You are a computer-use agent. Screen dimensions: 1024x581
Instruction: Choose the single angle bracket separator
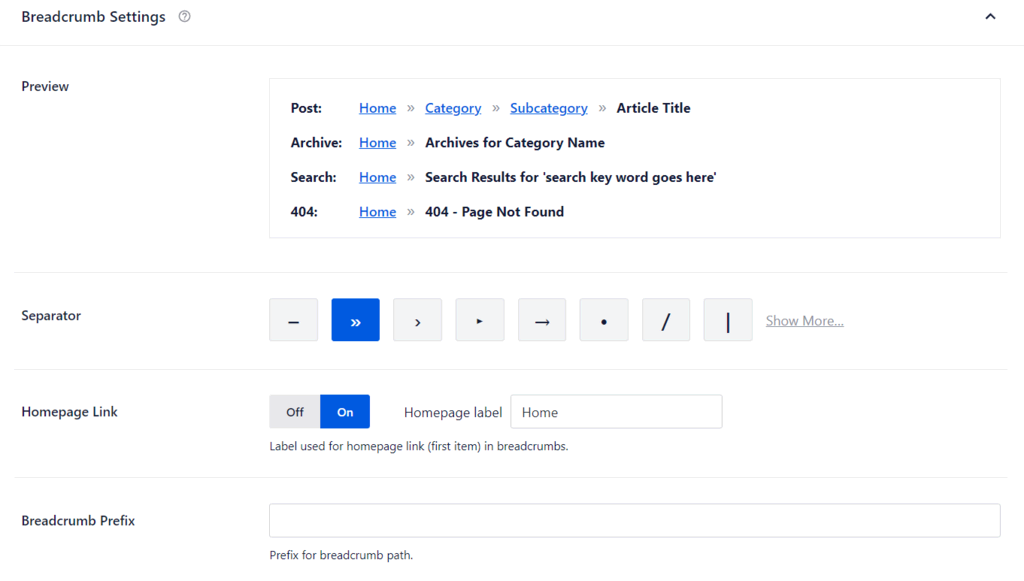point(417,320)
